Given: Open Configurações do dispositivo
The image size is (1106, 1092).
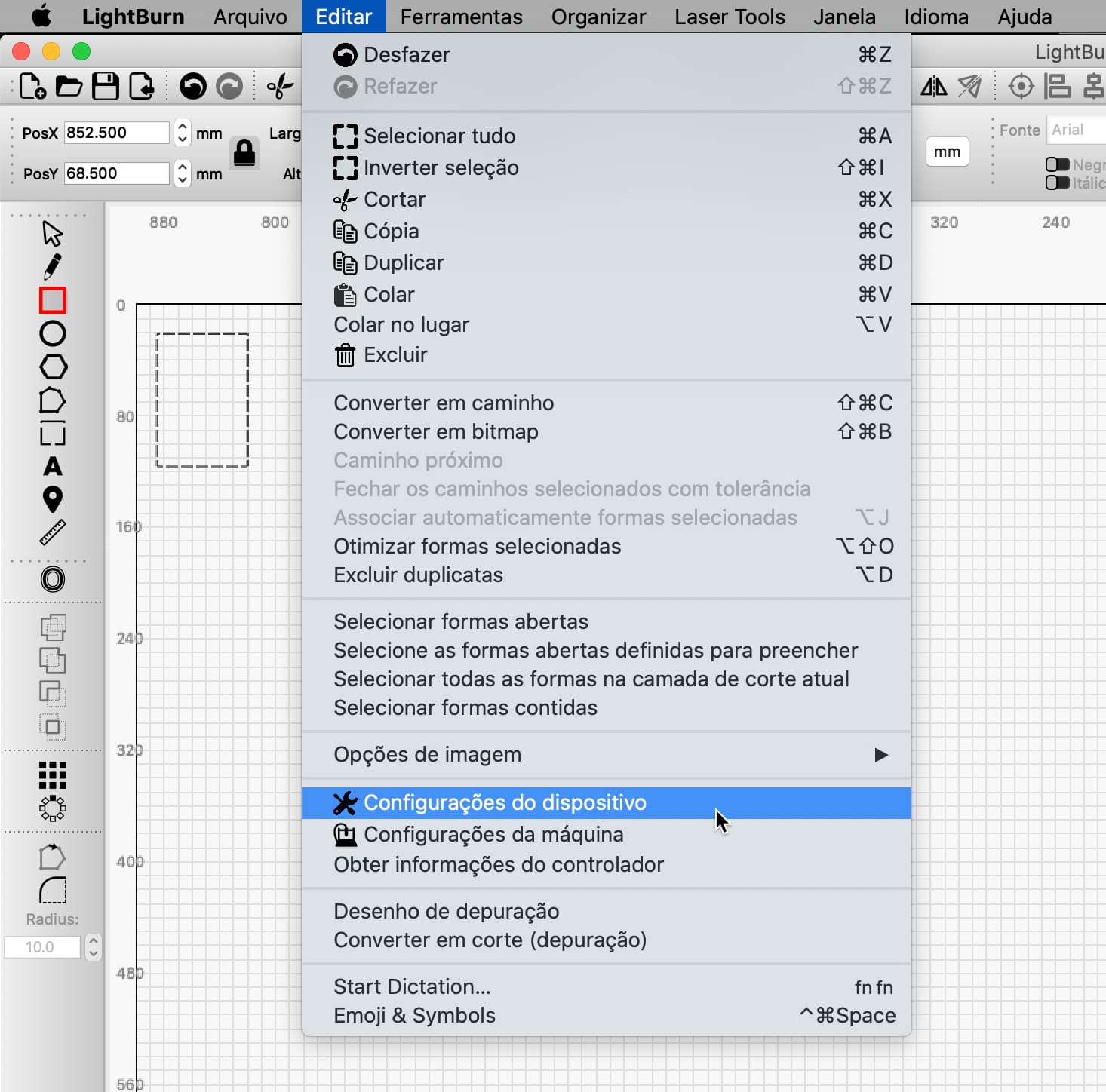Looking at the screenshot, I should point(505,803).
